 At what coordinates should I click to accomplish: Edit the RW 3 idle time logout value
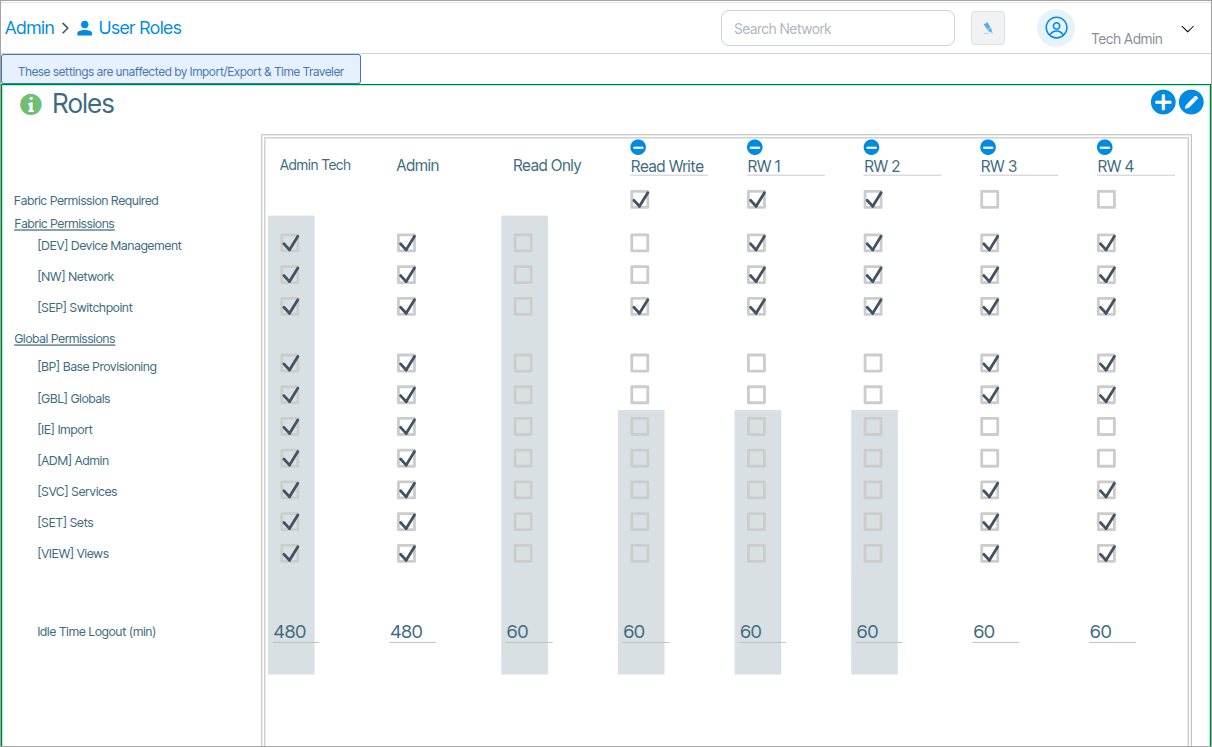[995, 632]
